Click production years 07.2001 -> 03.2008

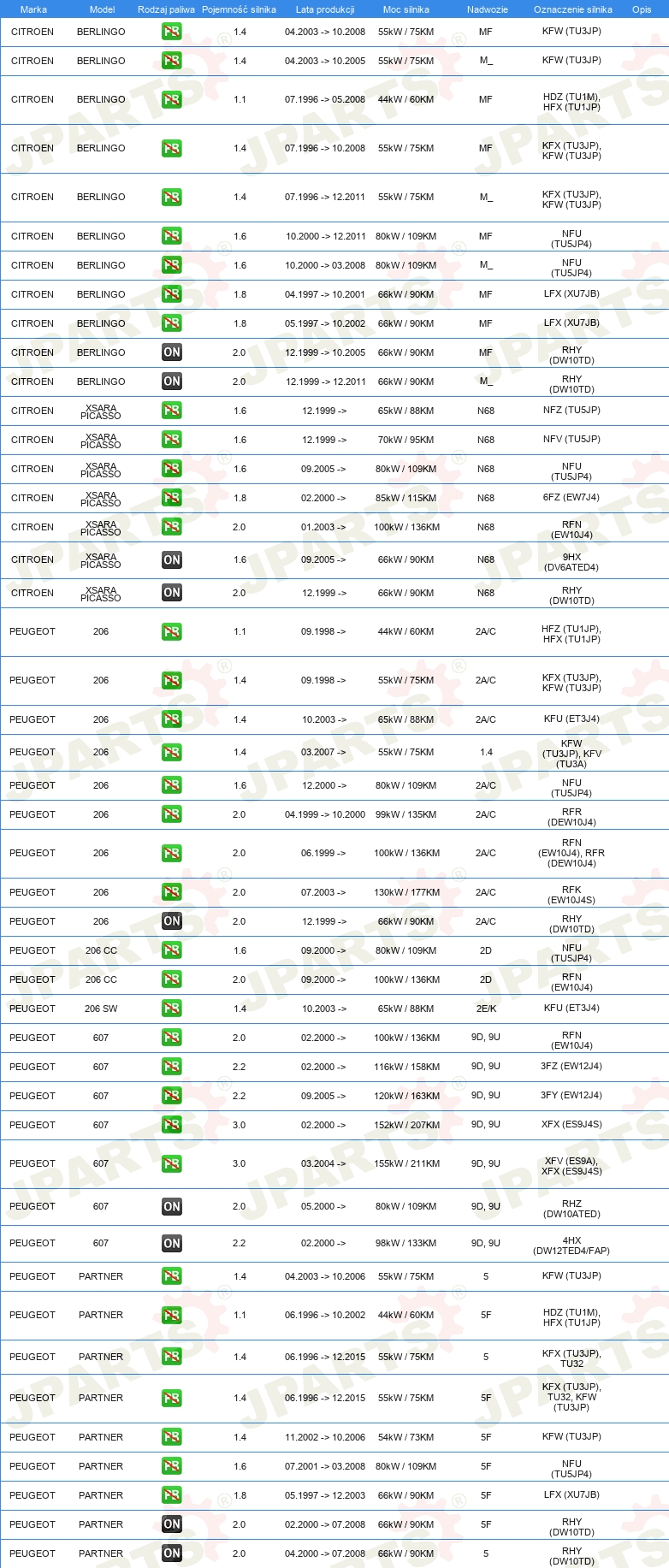(x=325, y=1466)
